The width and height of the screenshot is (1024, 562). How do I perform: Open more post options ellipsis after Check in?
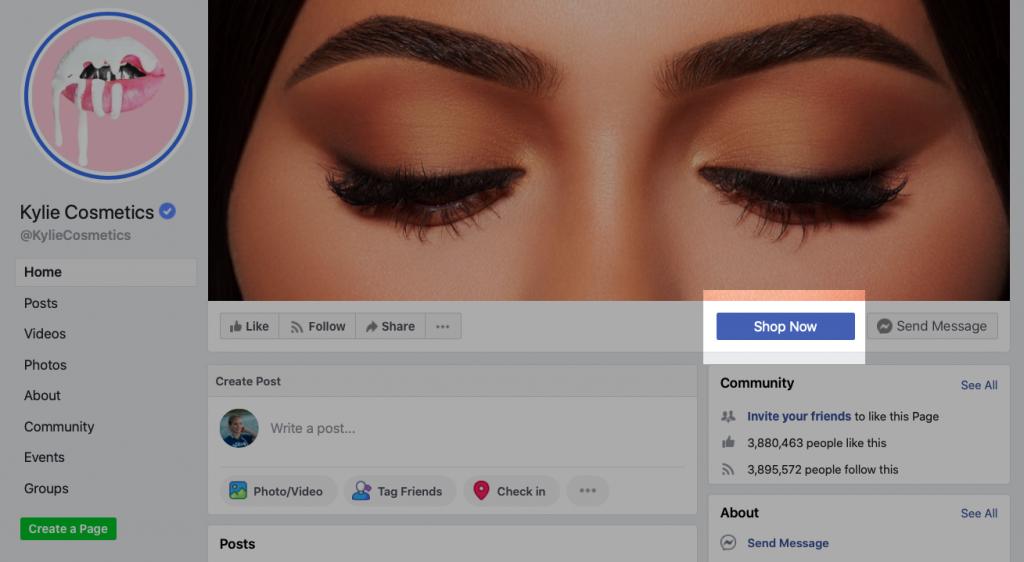(x=588, y=491)
